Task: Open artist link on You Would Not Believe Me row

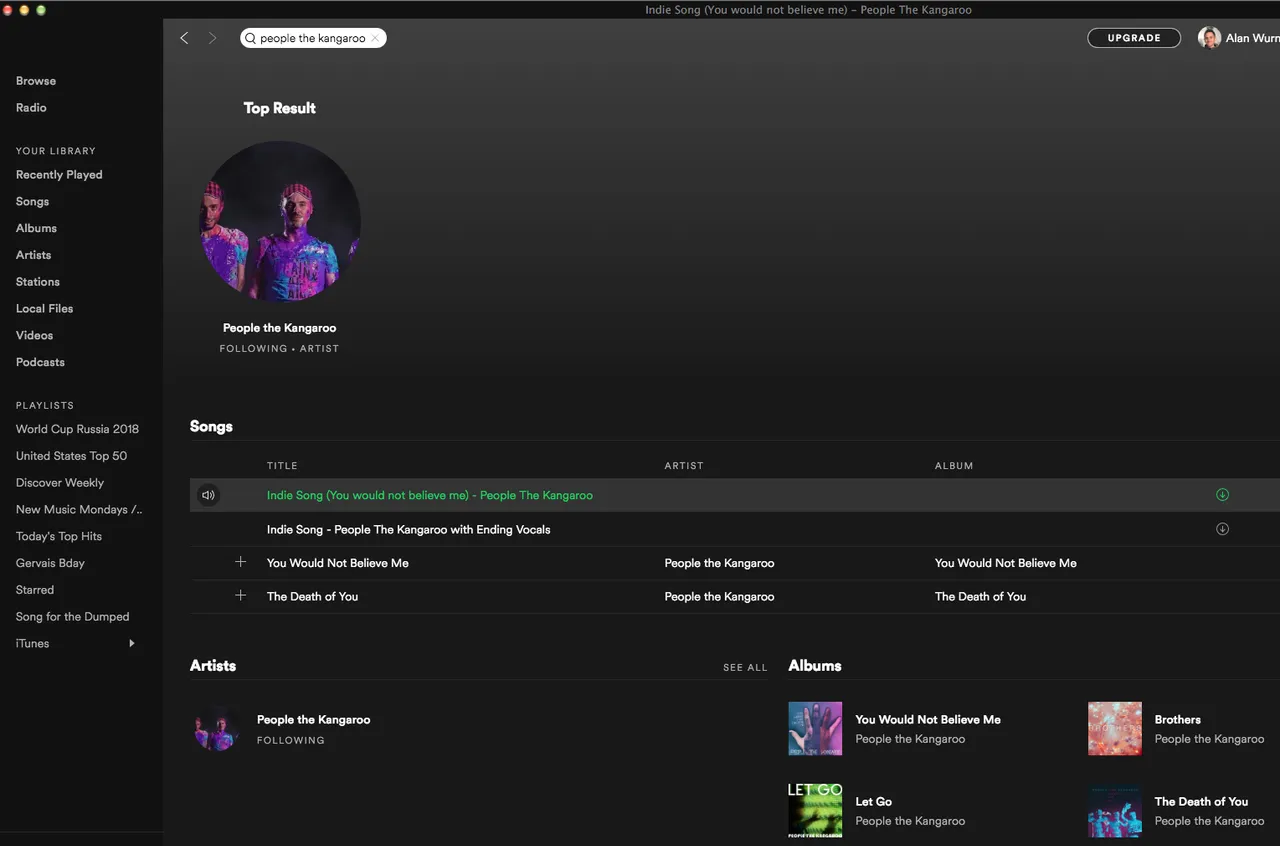Action: 719,563
